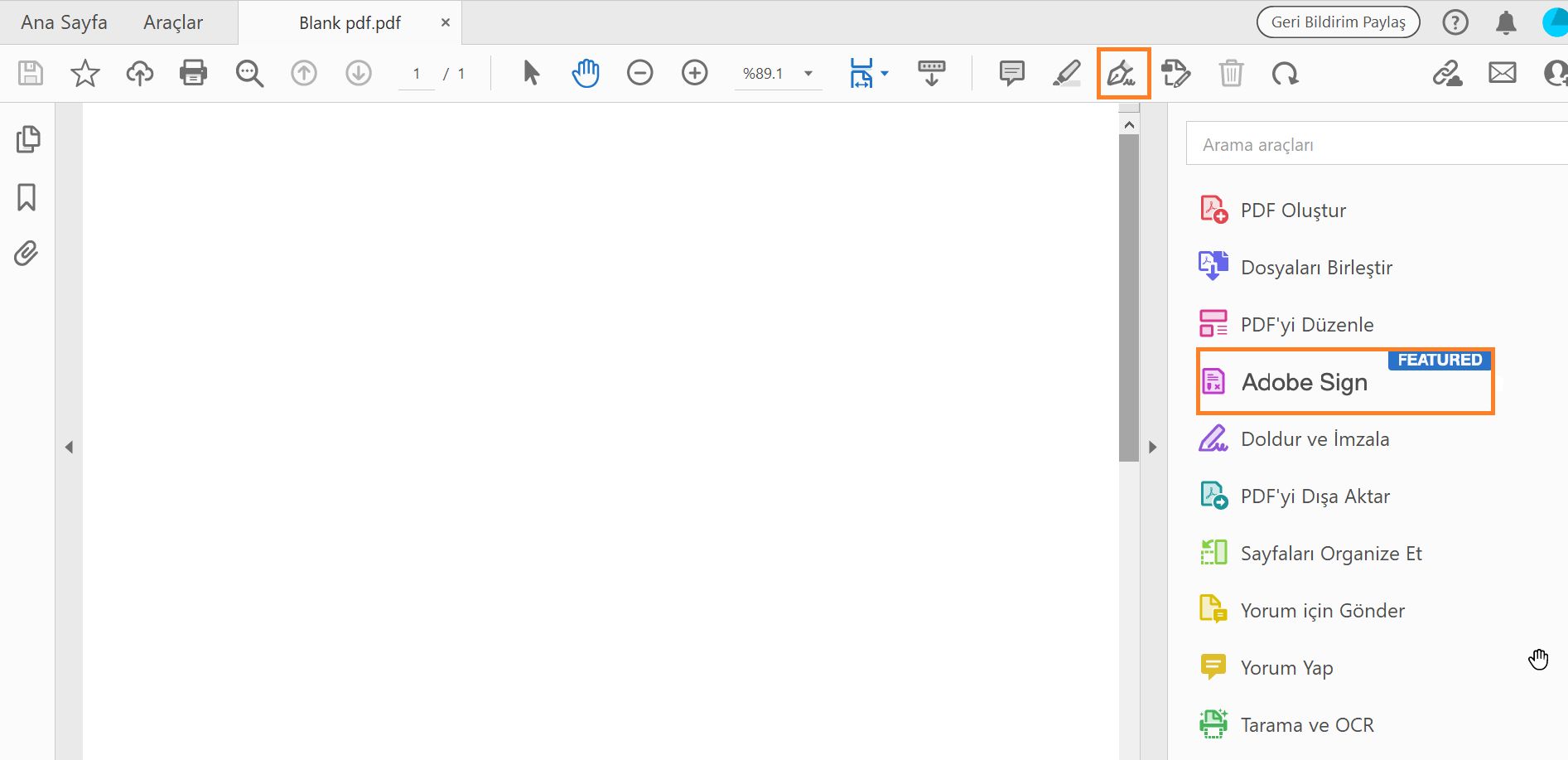Viewport: 1568px width, 760px height.
Task: Click the current page number field
Action: click(417, 74)
